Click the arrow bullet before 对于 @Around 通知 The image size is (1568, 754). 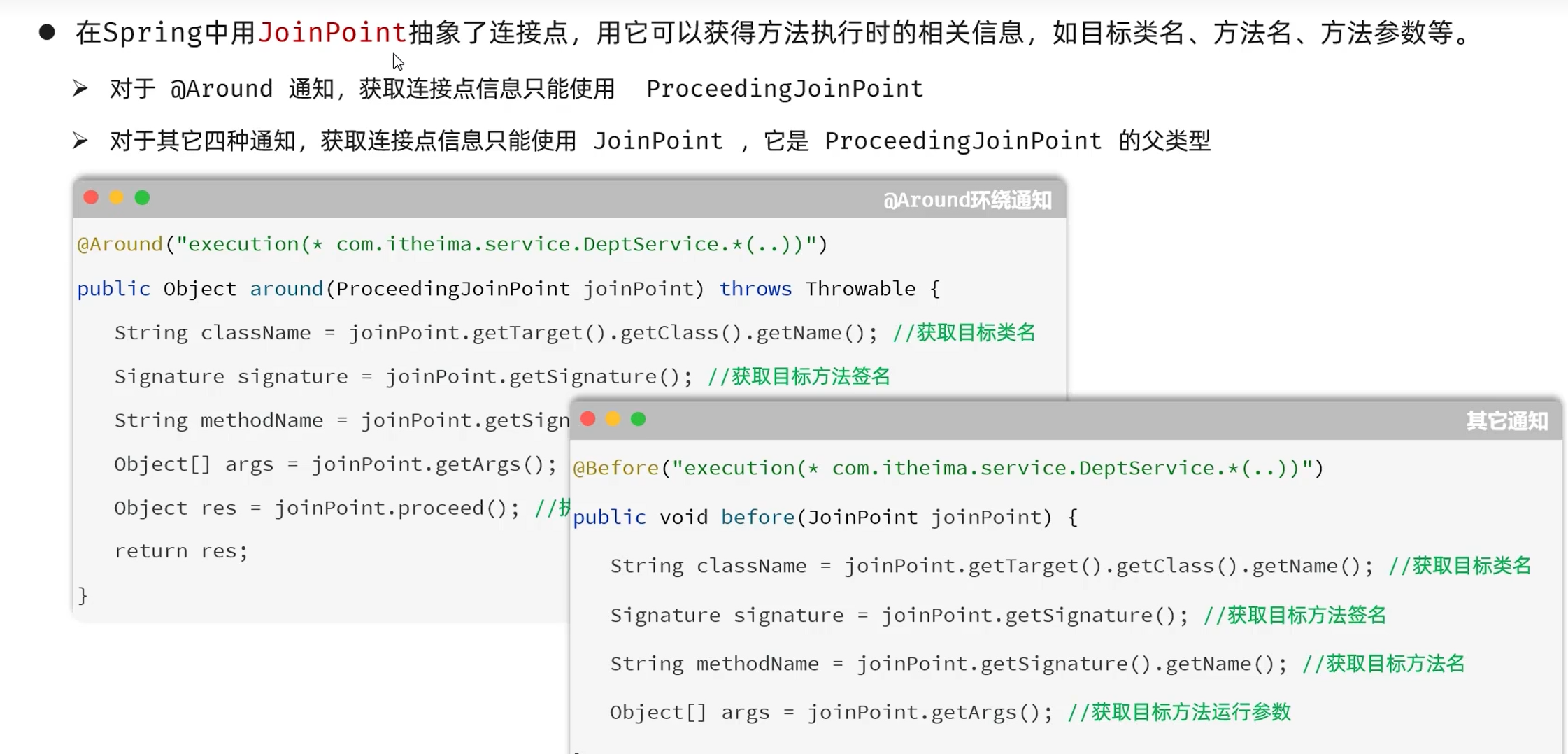tap(80, 88)
